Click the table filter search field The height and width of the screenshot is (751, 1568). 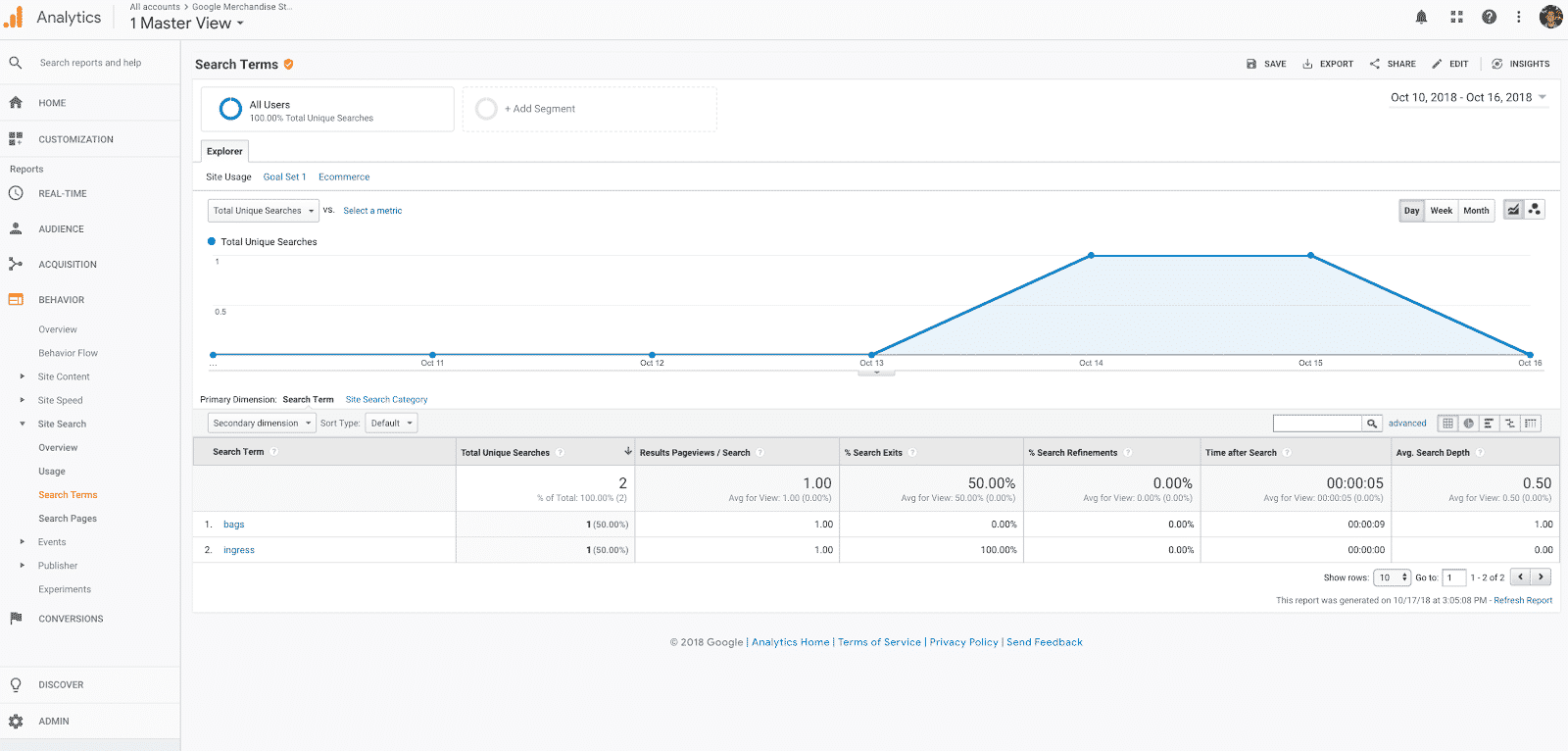click(x=1317, y=424)
